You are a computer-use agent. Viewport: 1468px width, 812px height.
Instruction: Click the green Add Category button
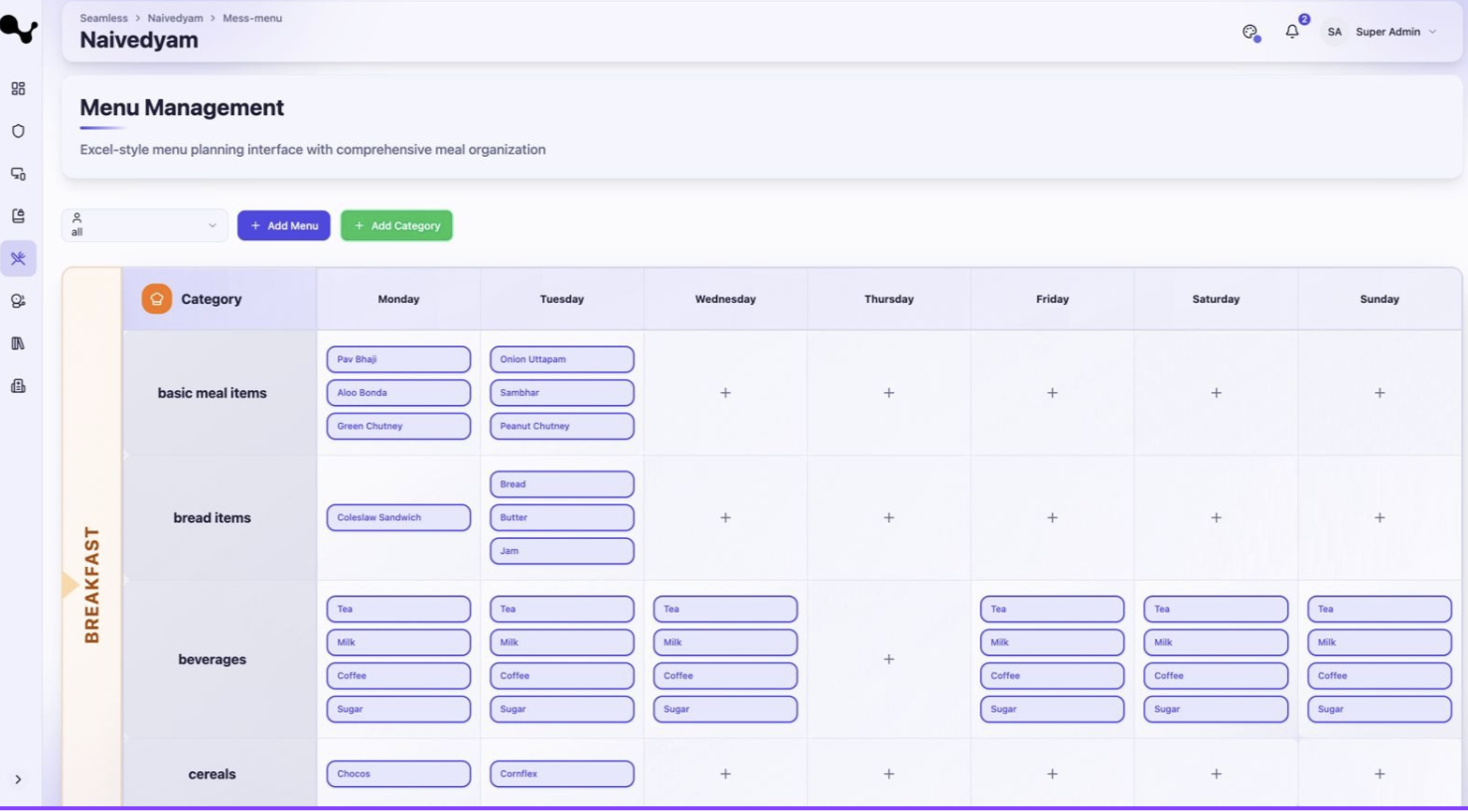click(x=396, y=225)
